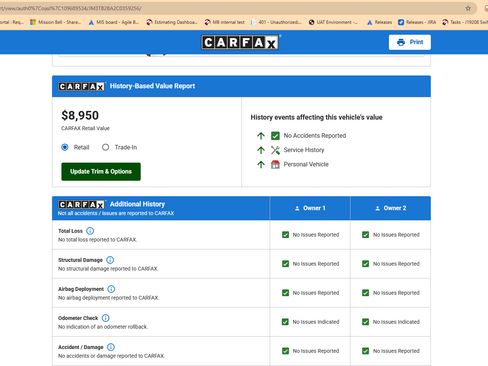
Task: Click Odometer Check checkmark under Owner 1
Action: tap(285, 322)
